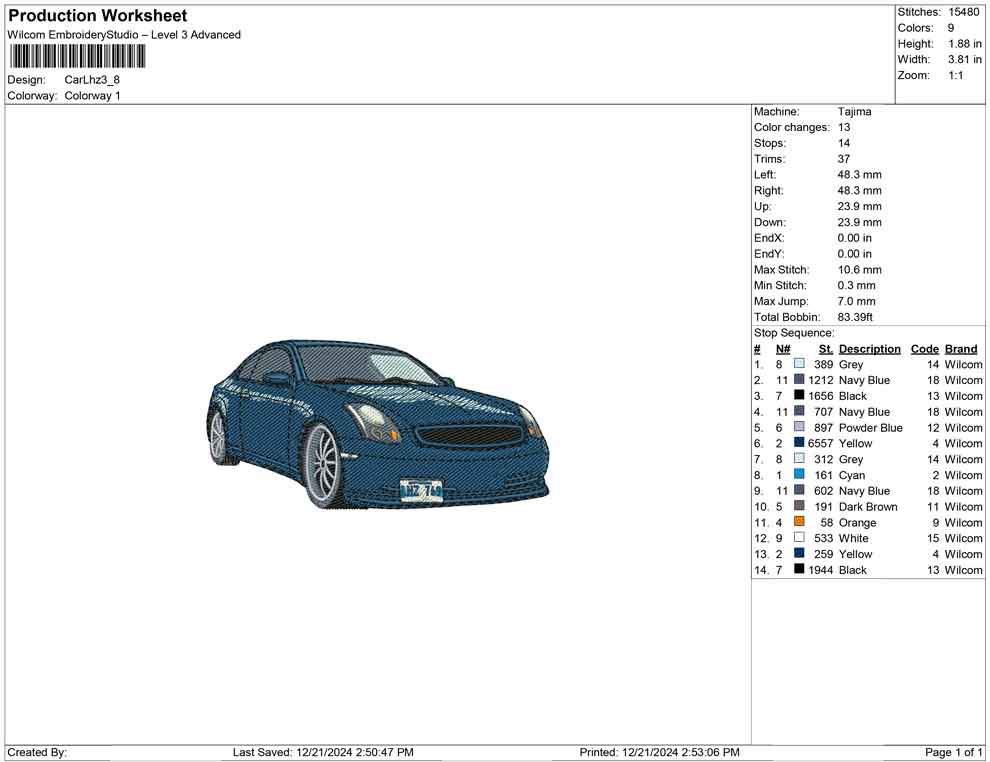Screen dimensions: 990x762
Task: Click the Colorway 1 label
Action: click(x=93, y=95)
